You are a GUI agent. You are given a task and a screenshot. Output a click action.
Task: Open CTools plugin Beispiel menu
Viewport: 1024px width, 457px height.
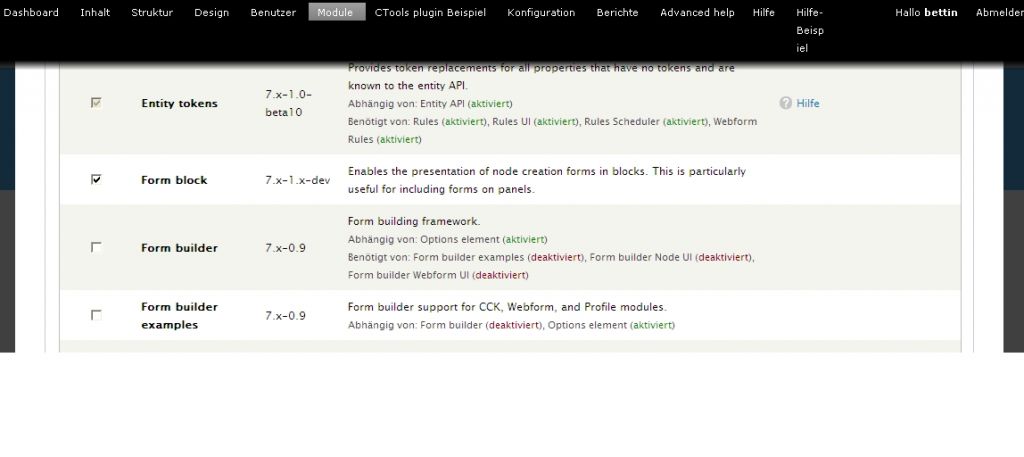click(x=430, y=13)
